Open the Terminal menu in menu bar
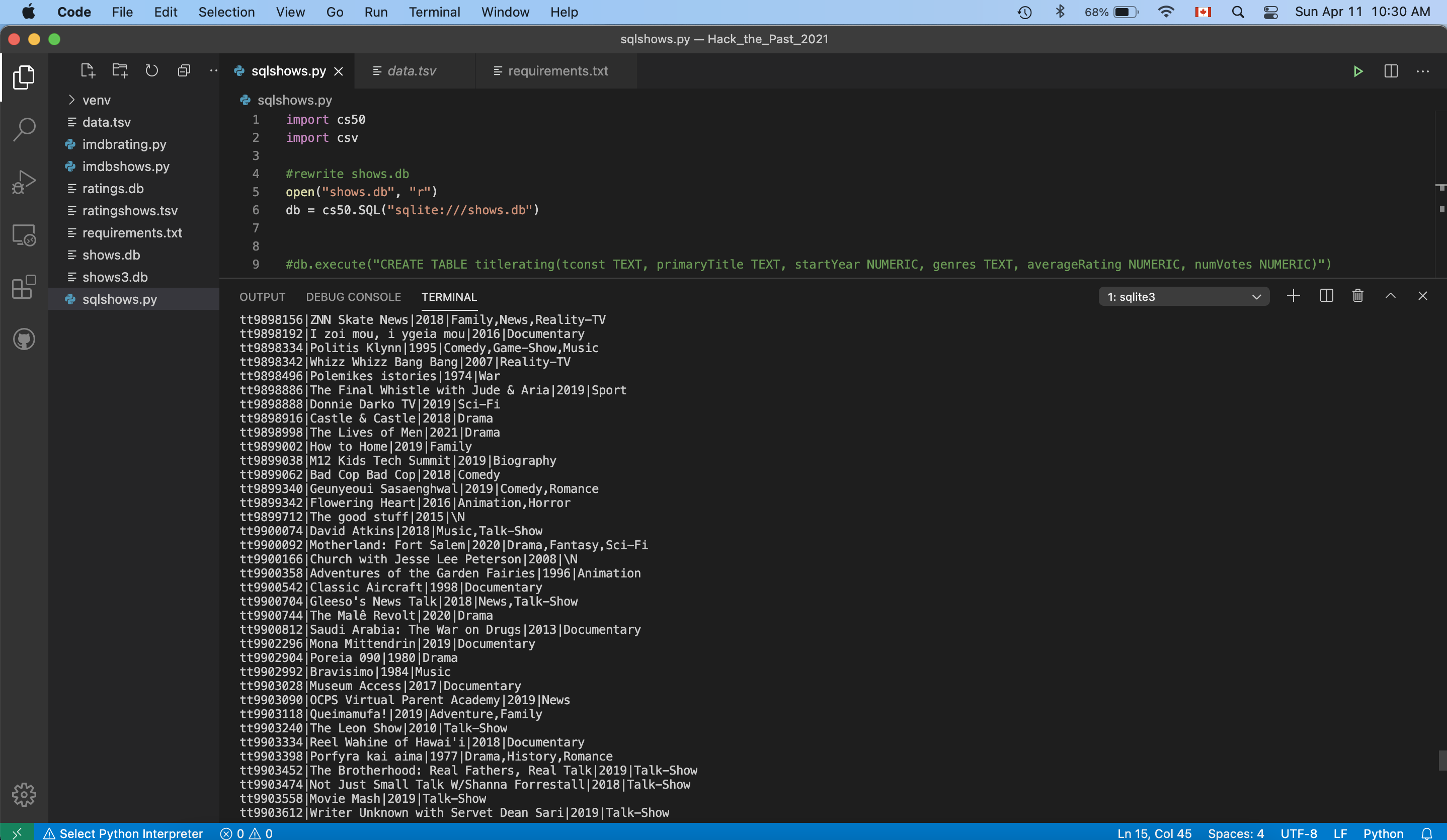1447x840 pixels. coord(434,12)
